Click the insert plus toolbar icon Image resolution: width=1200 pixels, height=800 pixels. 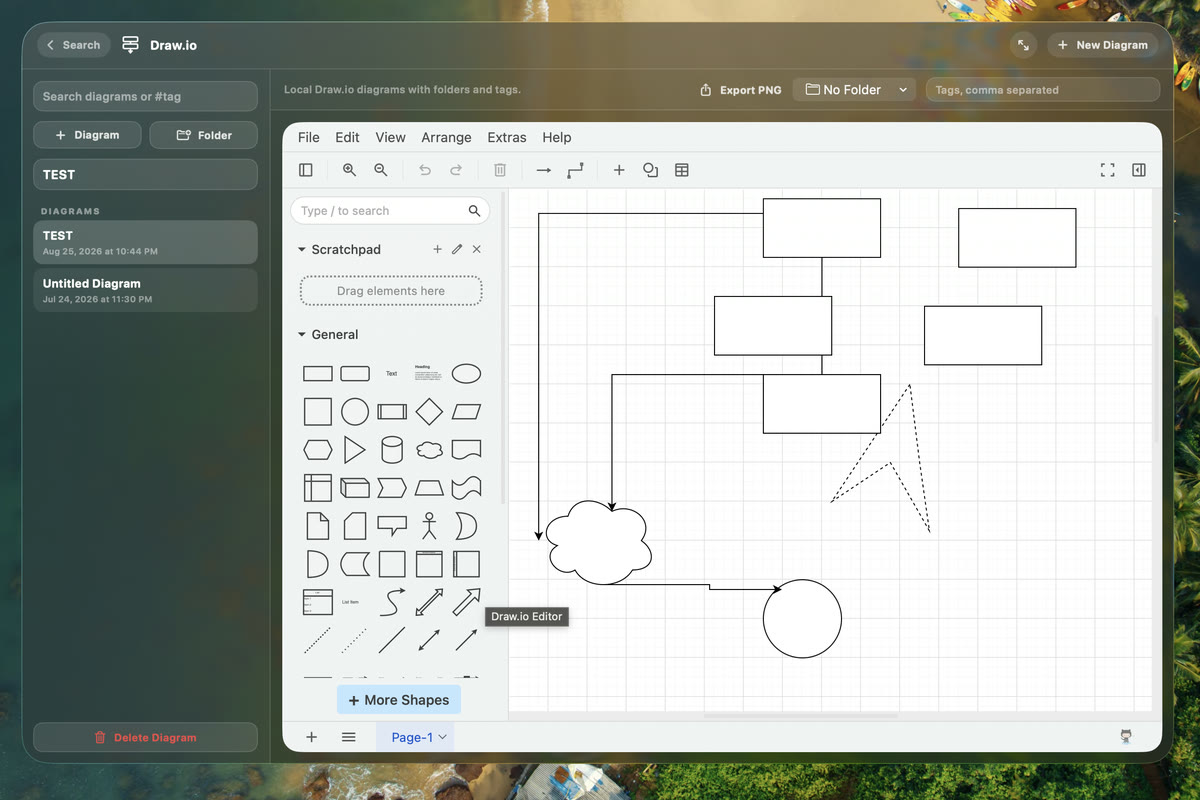[619, 170]
